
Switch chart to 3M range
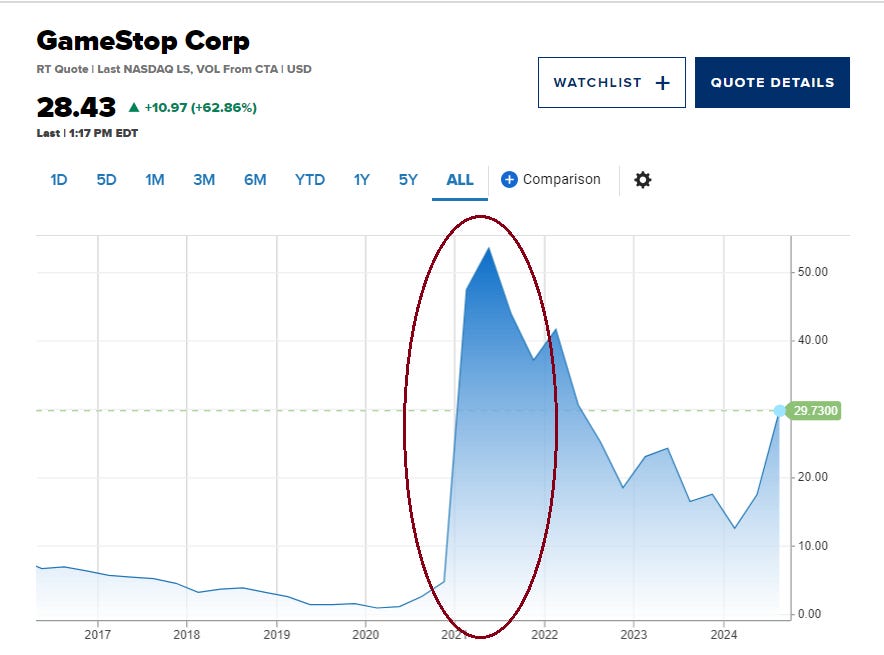point(204,180)
